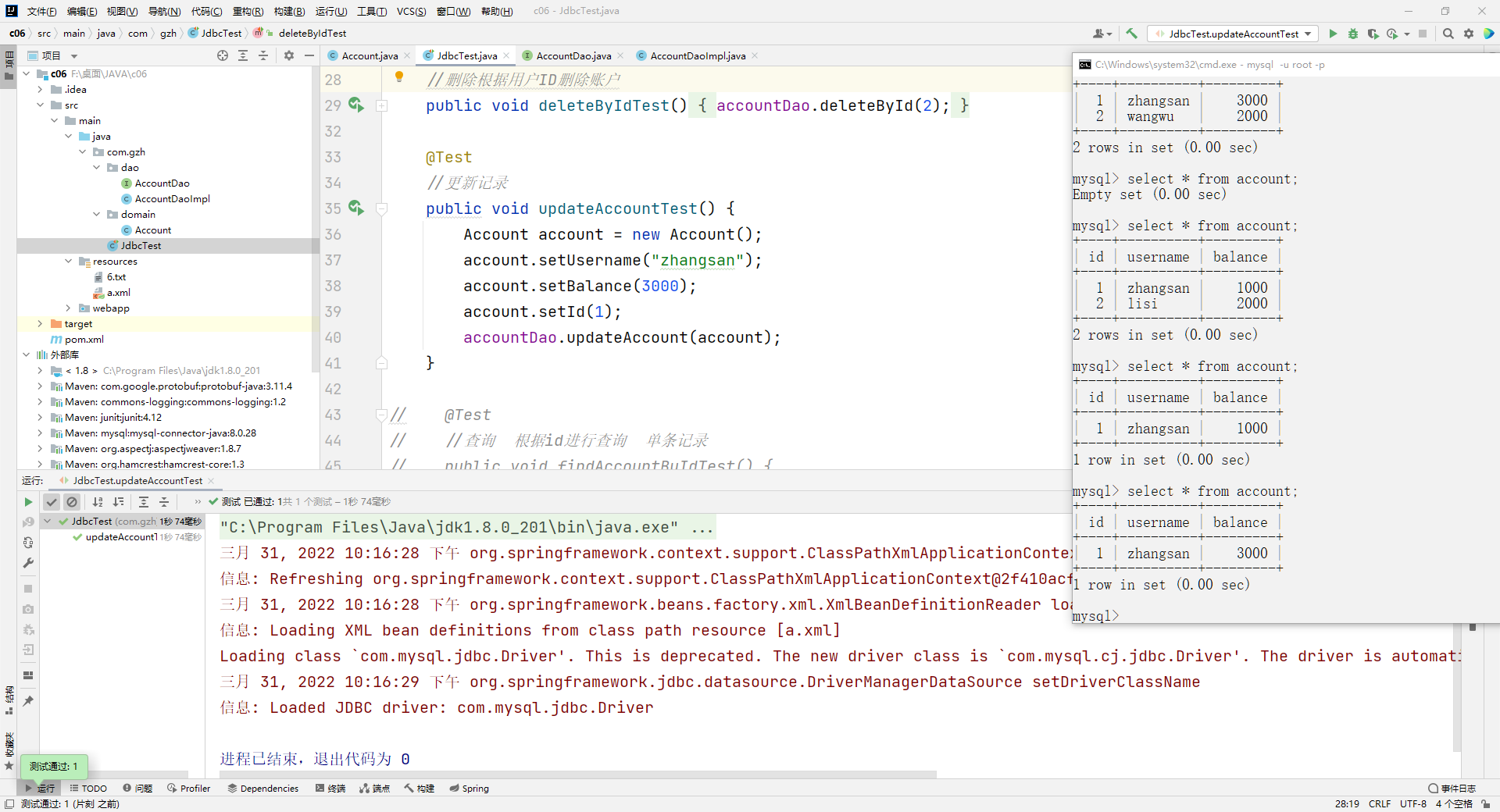Select a.xml in resources folder
Image resolution: width=1500 pixels, height=812 pixels.
pyautogui.click(x=118, y=293)
